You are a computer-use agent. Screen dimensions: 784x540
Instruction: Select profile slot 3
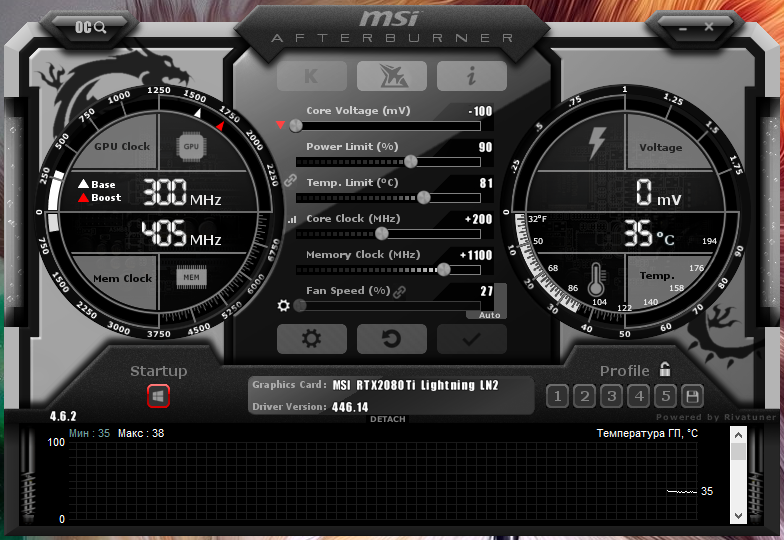612,396
